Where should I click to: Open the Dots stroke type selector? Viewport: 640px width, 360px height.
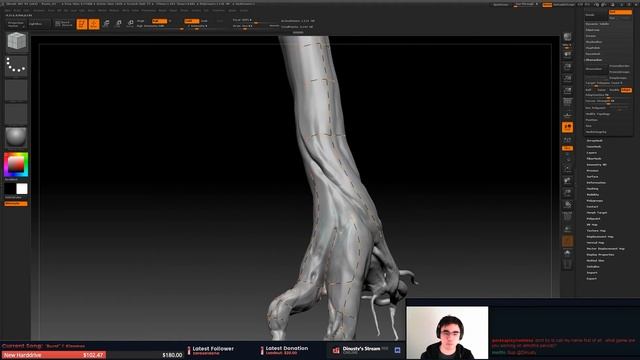[17, 66]
